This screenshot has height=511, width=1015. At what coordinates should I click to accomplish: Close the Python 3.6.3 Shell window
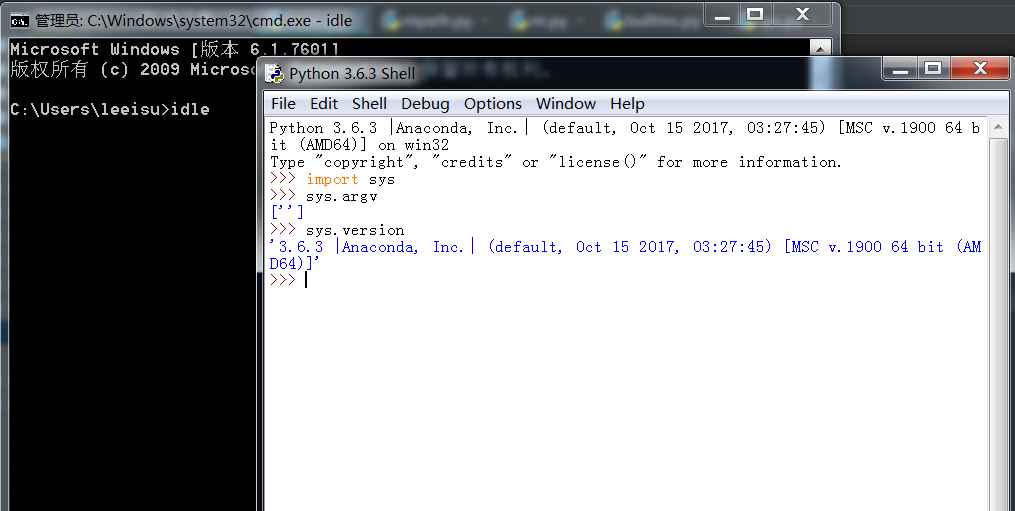click(980, 68)
